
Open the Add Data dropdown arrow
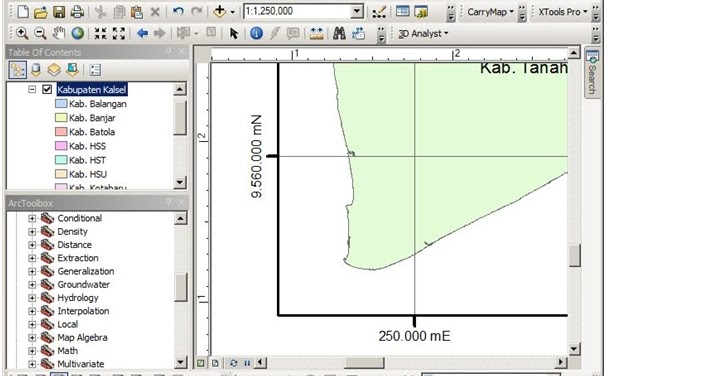tap(233, 12)
